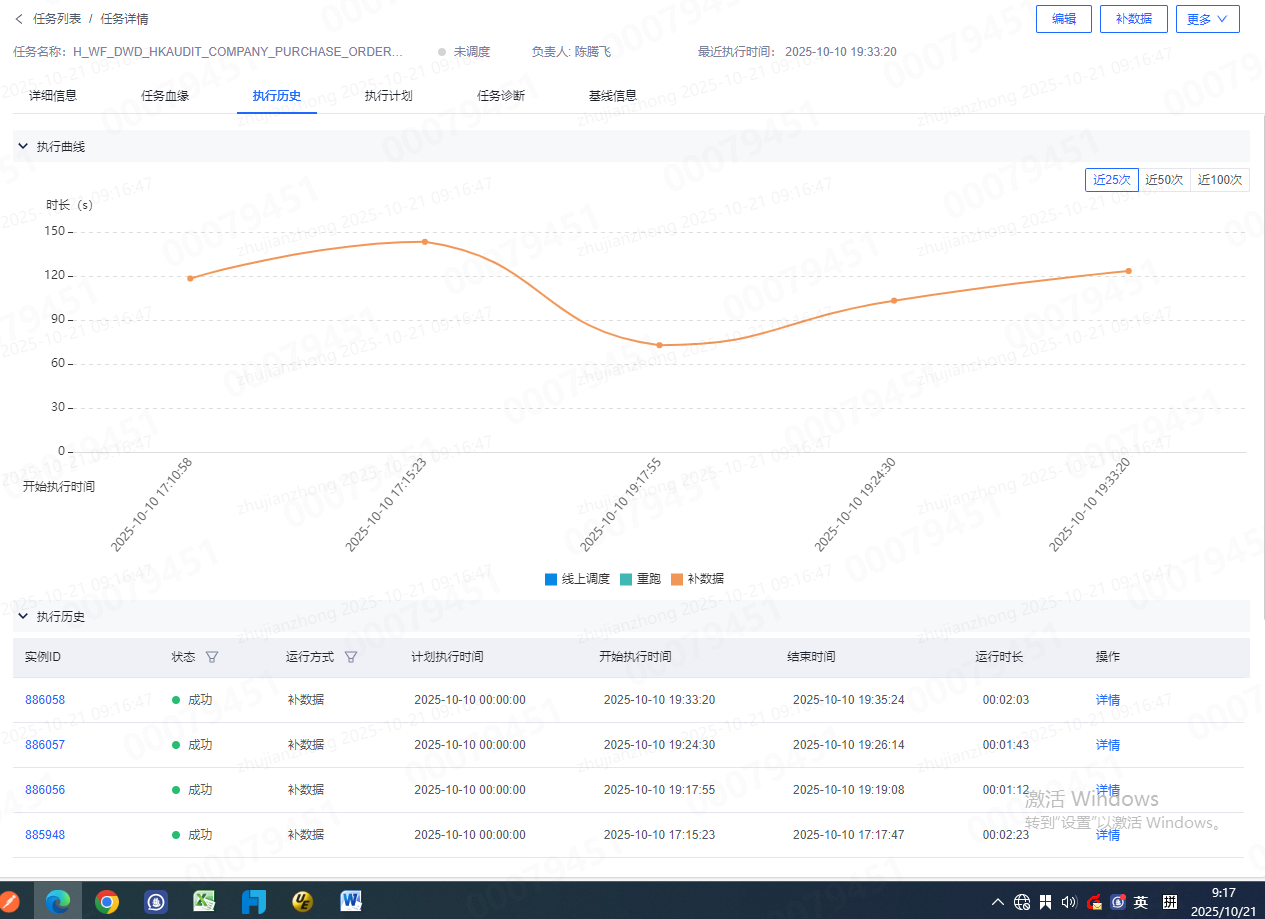The image size is (1265, 919).
Task: Switch chart range to 近100次
Action: (x=1220, y=180)
